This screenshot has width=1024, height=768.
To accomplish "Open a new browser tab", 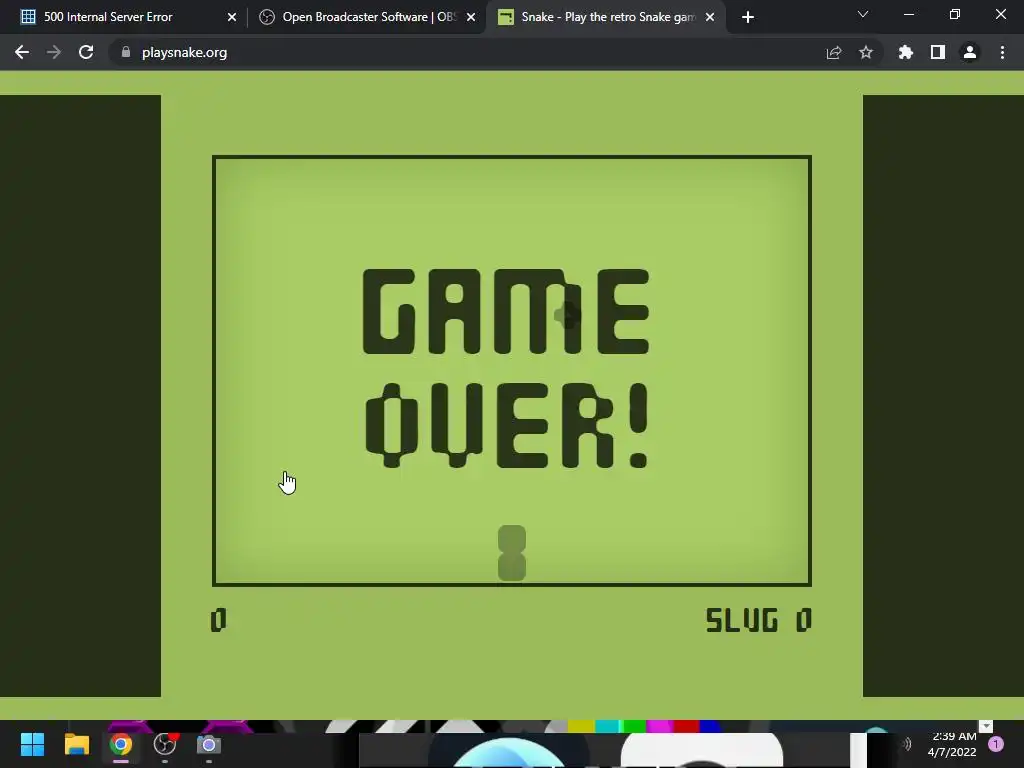I will (748, 17).
